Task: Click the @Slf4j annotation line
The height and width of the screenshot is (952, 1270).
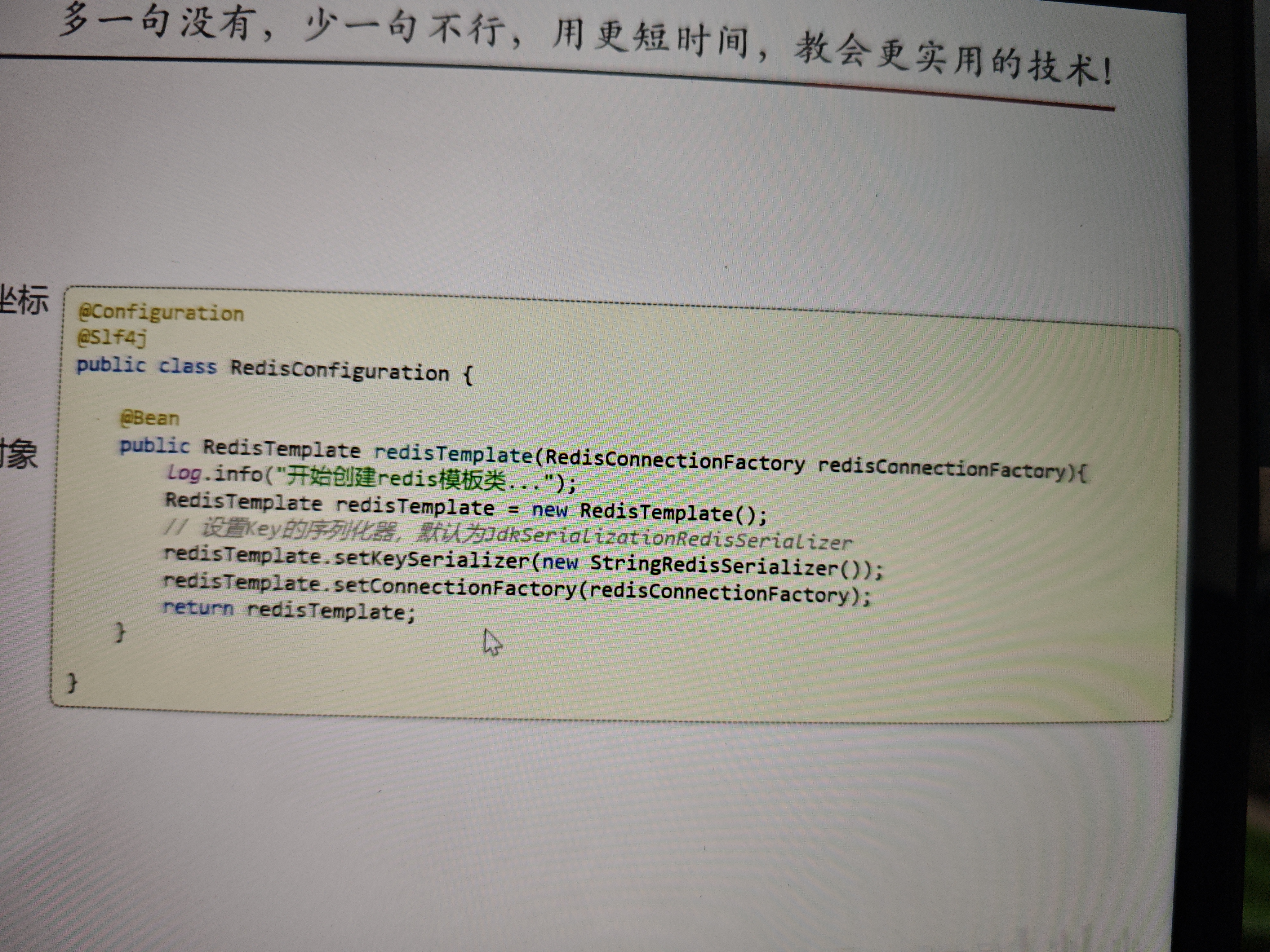Action: click(112, 338)
